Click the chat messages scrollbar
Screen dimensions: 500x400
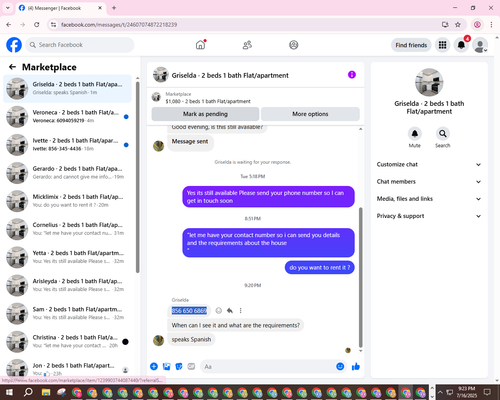click(360, 277)
